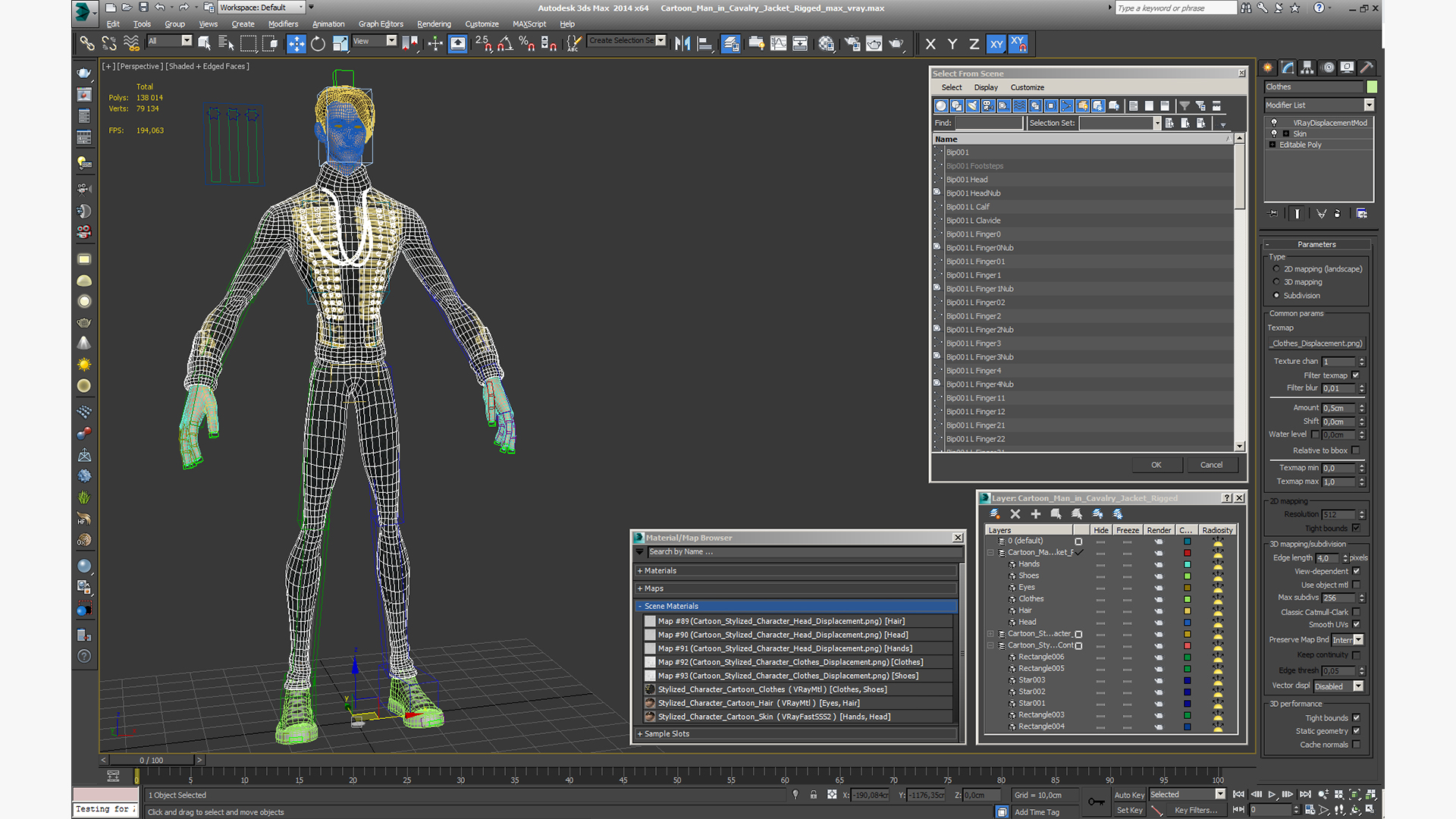This screenshot has width=1456, height=819.
Task: Click the color swatch for Hands layer row
Action: click(1188, 564)
